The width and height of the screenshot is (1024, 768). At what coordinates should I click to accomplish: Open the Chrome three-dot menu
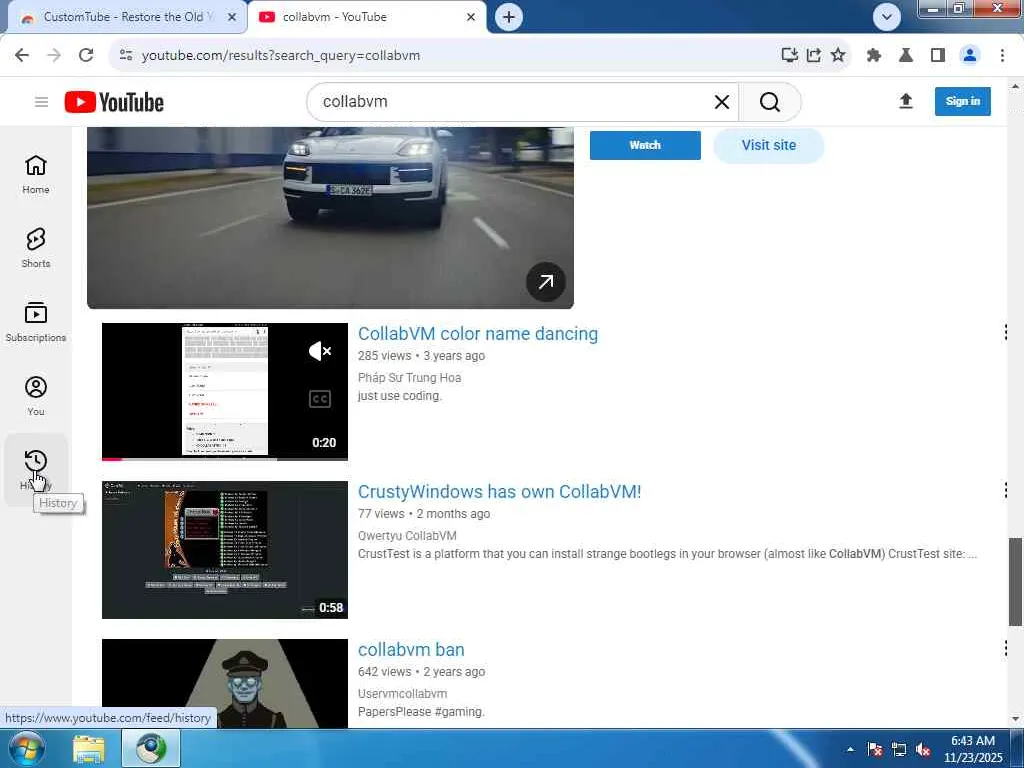pos(1002,55)
